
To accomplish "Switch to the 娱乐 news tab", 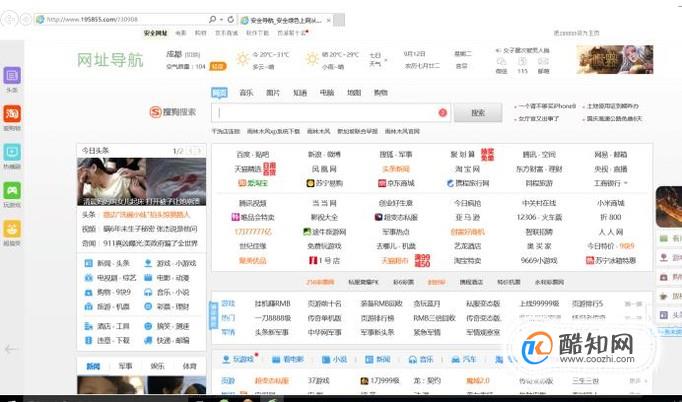I will (x=157, y=366).
